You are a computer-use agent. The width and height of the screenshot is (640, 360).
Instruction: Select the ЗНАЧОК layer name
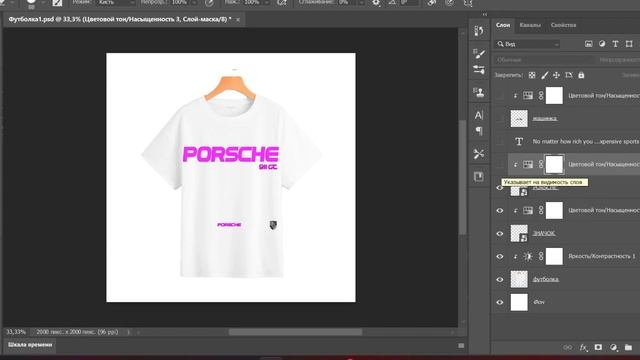544,233
